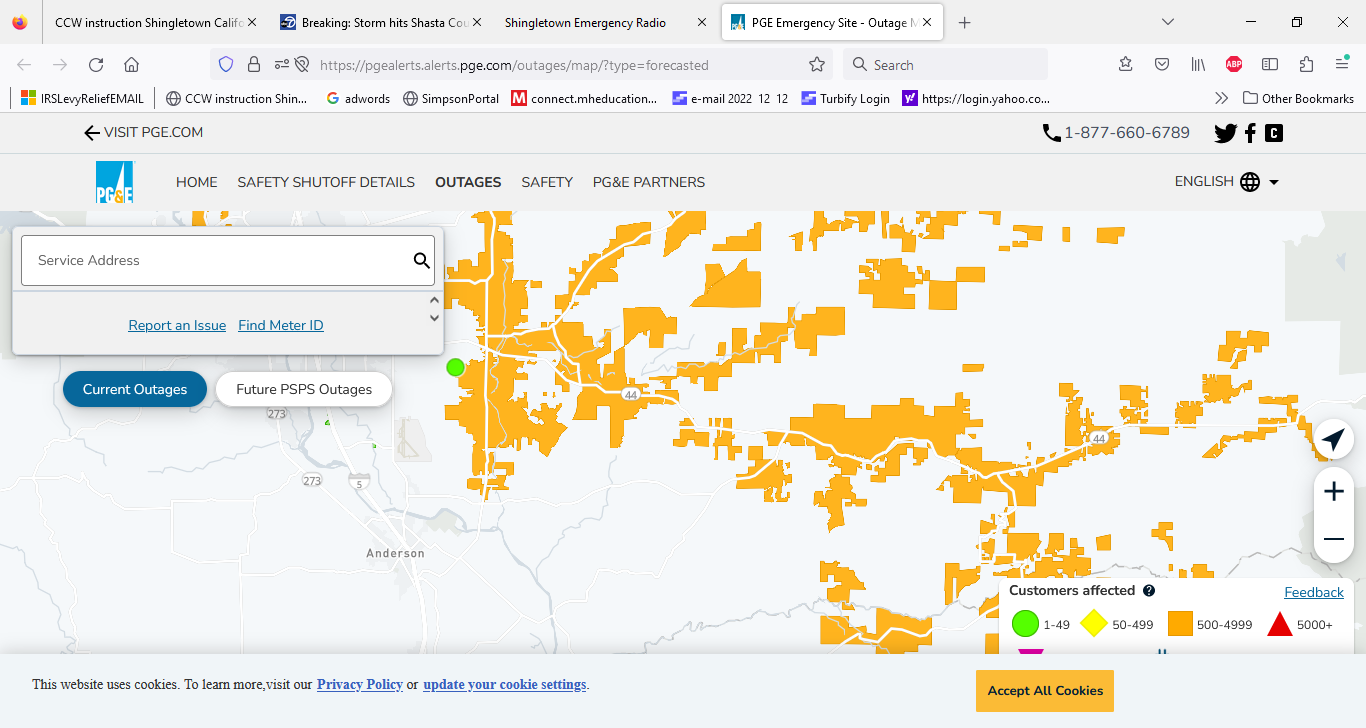Open PG&E Twitter page icon
Viewport: 1366px width, 728px height.
(x=1225, y=133)
